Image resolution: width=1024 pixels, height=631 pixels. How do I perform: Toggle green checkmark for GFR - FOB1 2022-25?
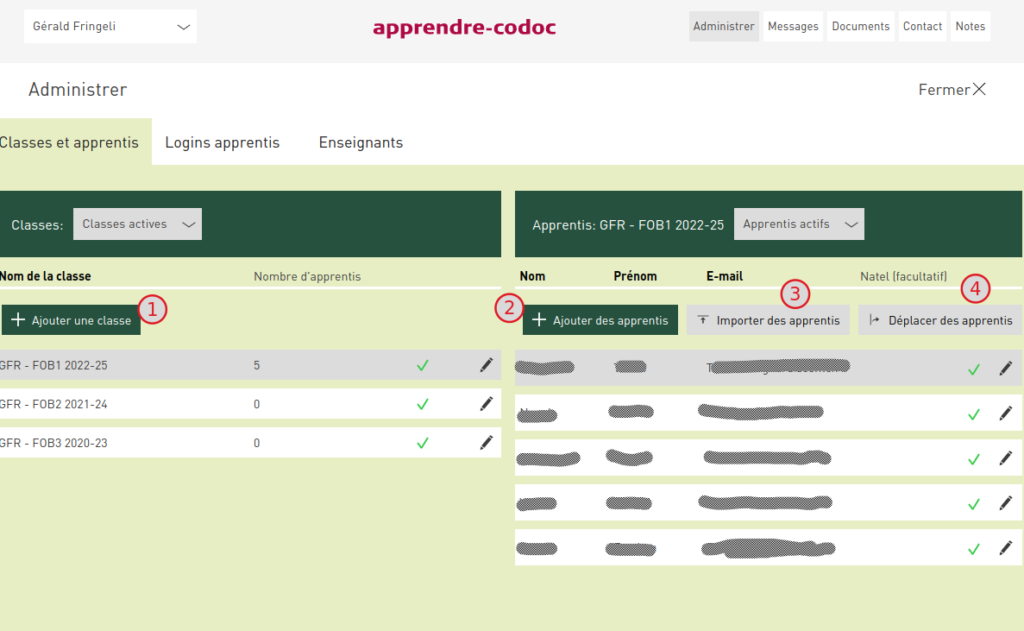coord(422,366)
